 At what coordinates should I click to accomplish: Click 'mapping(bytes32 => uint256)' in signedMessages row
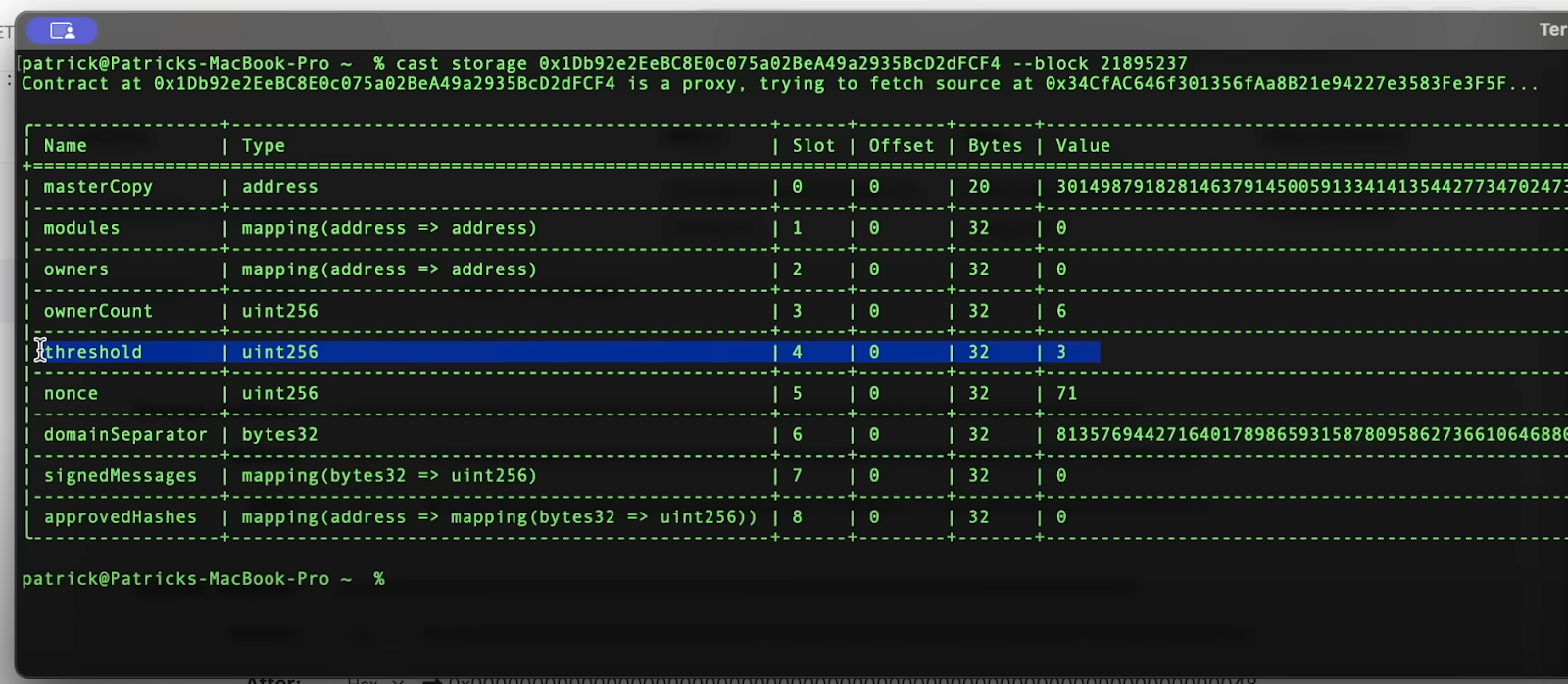click(390, 475)
